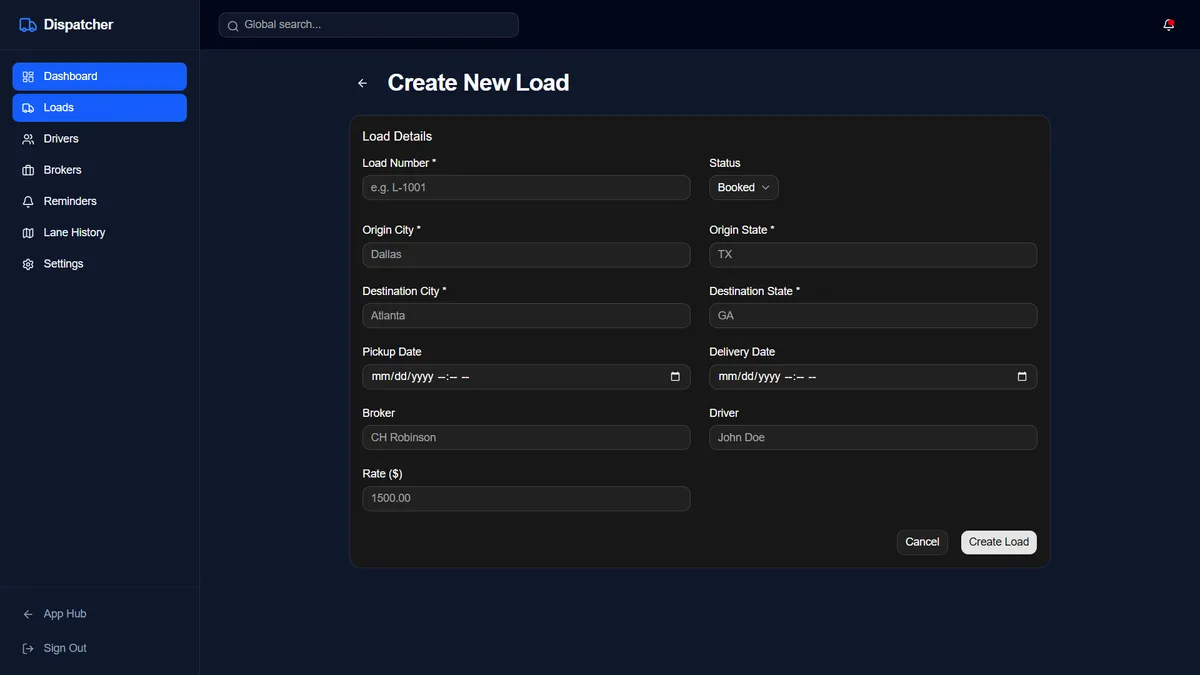Open the Delivery Date calendar picker icon
1200x675 pixels.
1022,377
